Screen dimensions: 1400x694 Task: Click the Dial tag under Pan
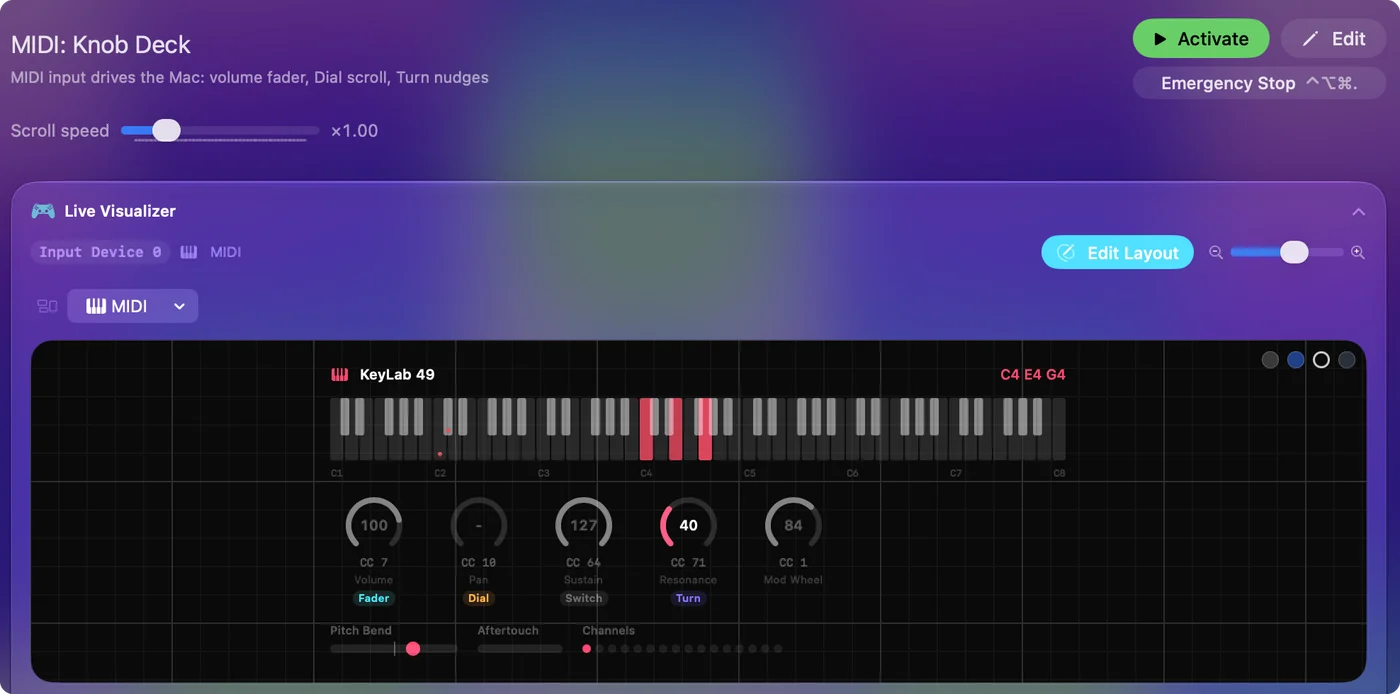[x=479, y=598]
